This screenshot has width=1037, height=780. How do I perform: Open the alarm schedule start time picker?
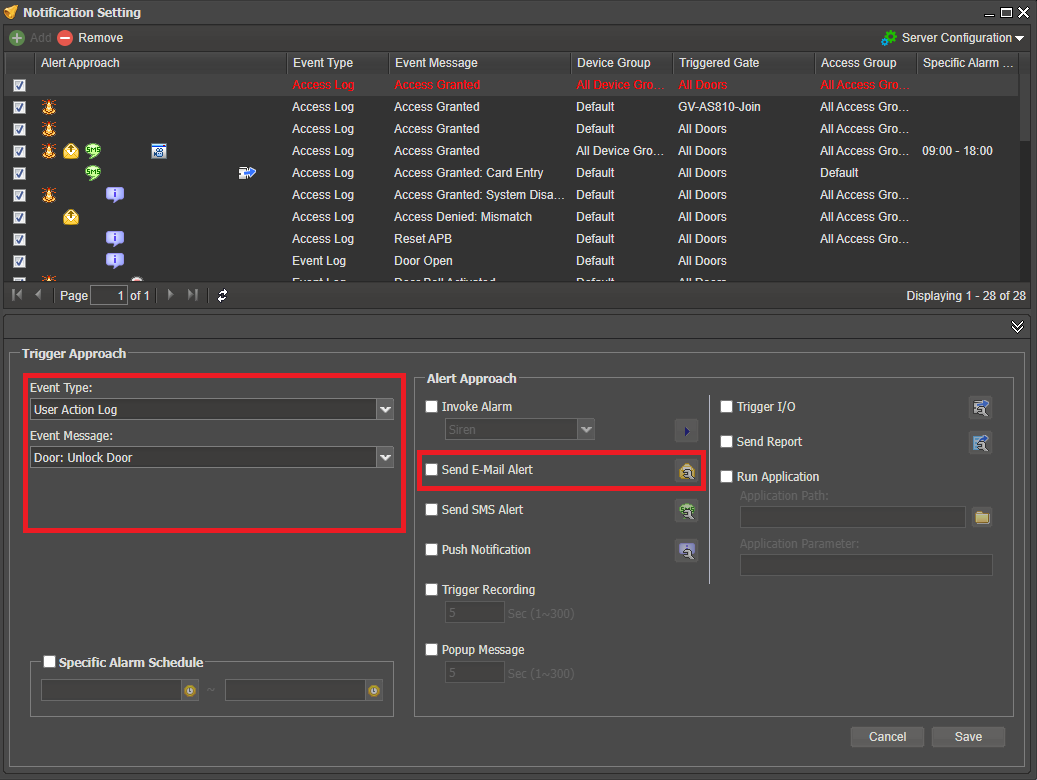point(190,691)
